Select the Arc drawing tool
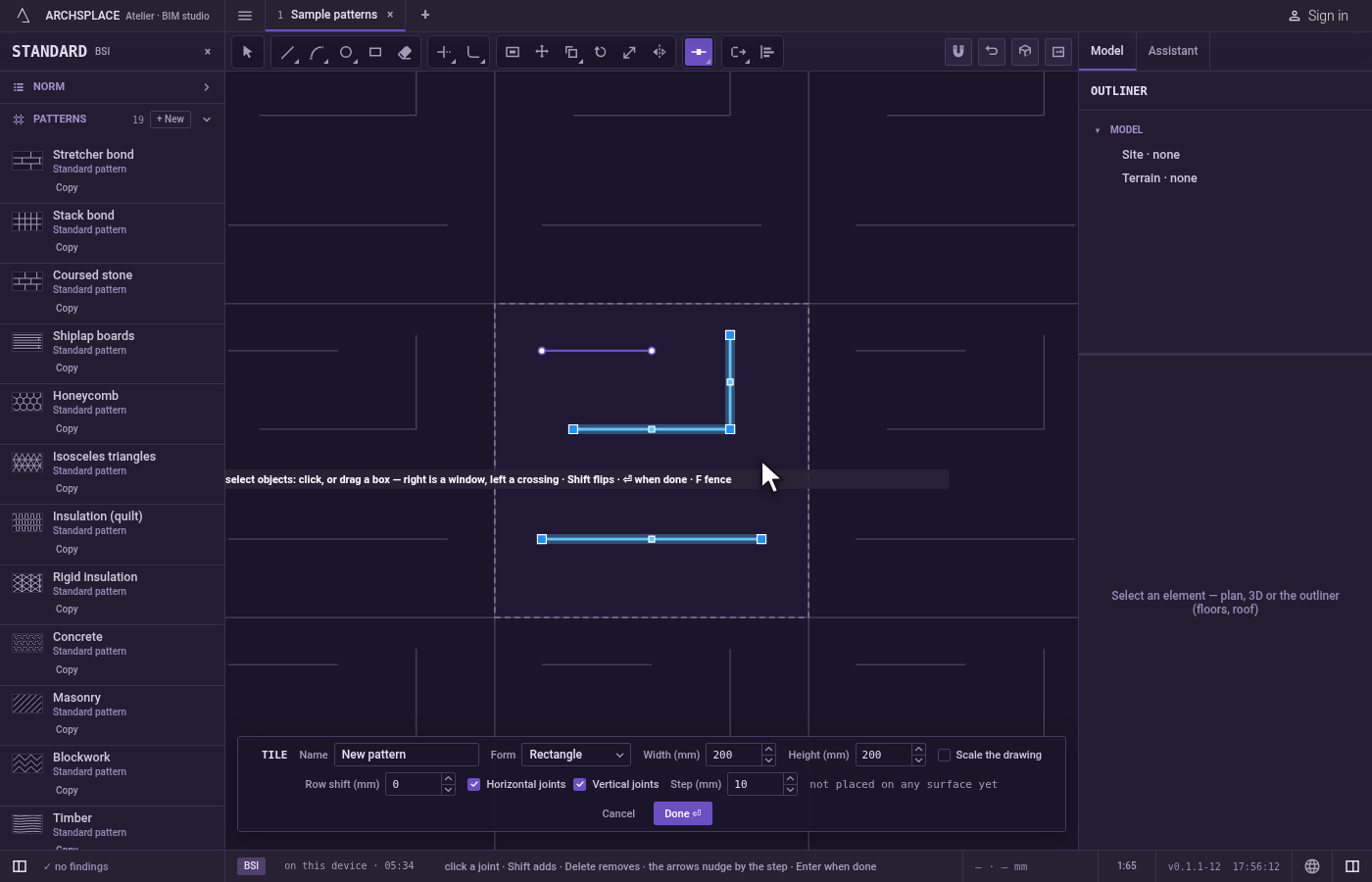The height and width of the screenshot is (882, 1372). 317,52
